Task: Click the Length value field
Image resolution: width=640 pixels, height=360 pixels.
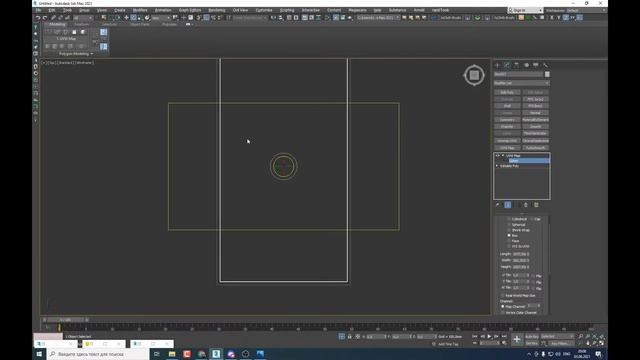Action: (x=521, y=254)
